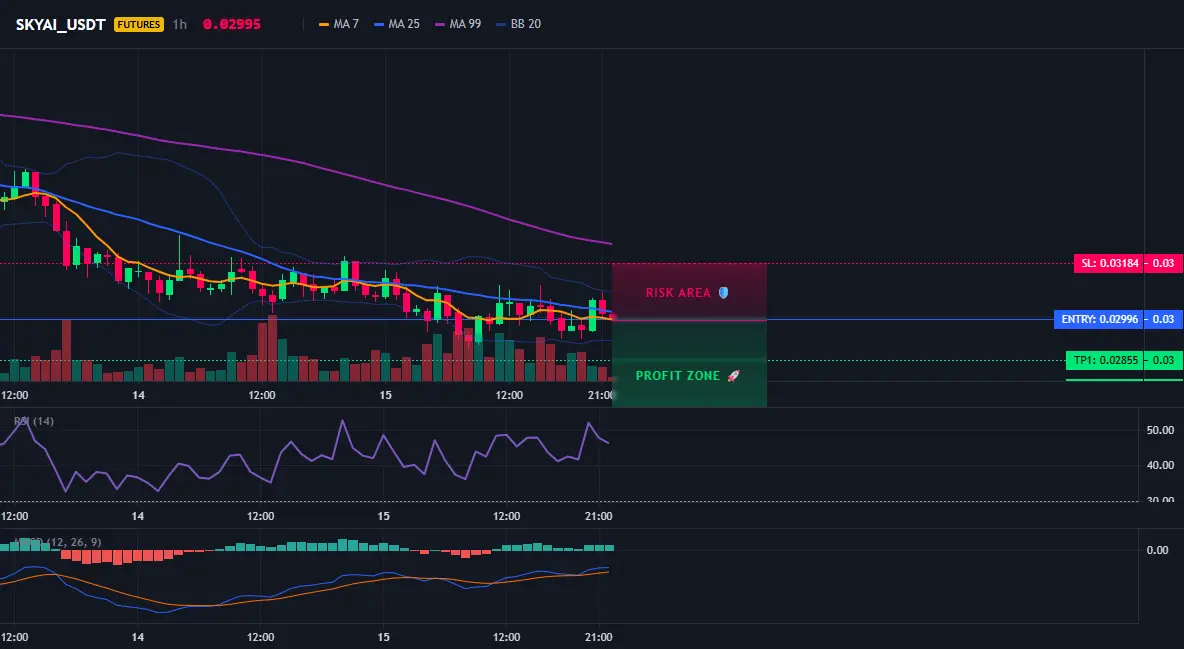Click the SKYAI_USDT symbol name
Image resolution: width=1184 pixels, height=649 pixels.
click(60, 24)
